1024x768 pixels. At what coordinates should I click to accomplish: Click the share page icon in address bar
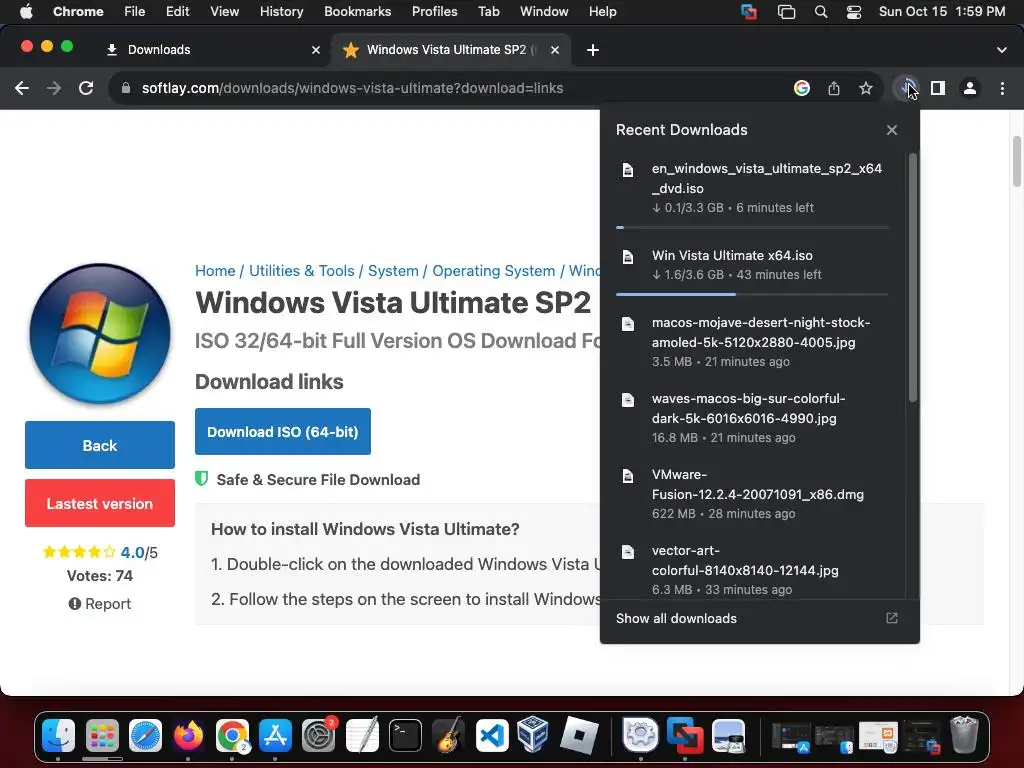tap(834, 88)
